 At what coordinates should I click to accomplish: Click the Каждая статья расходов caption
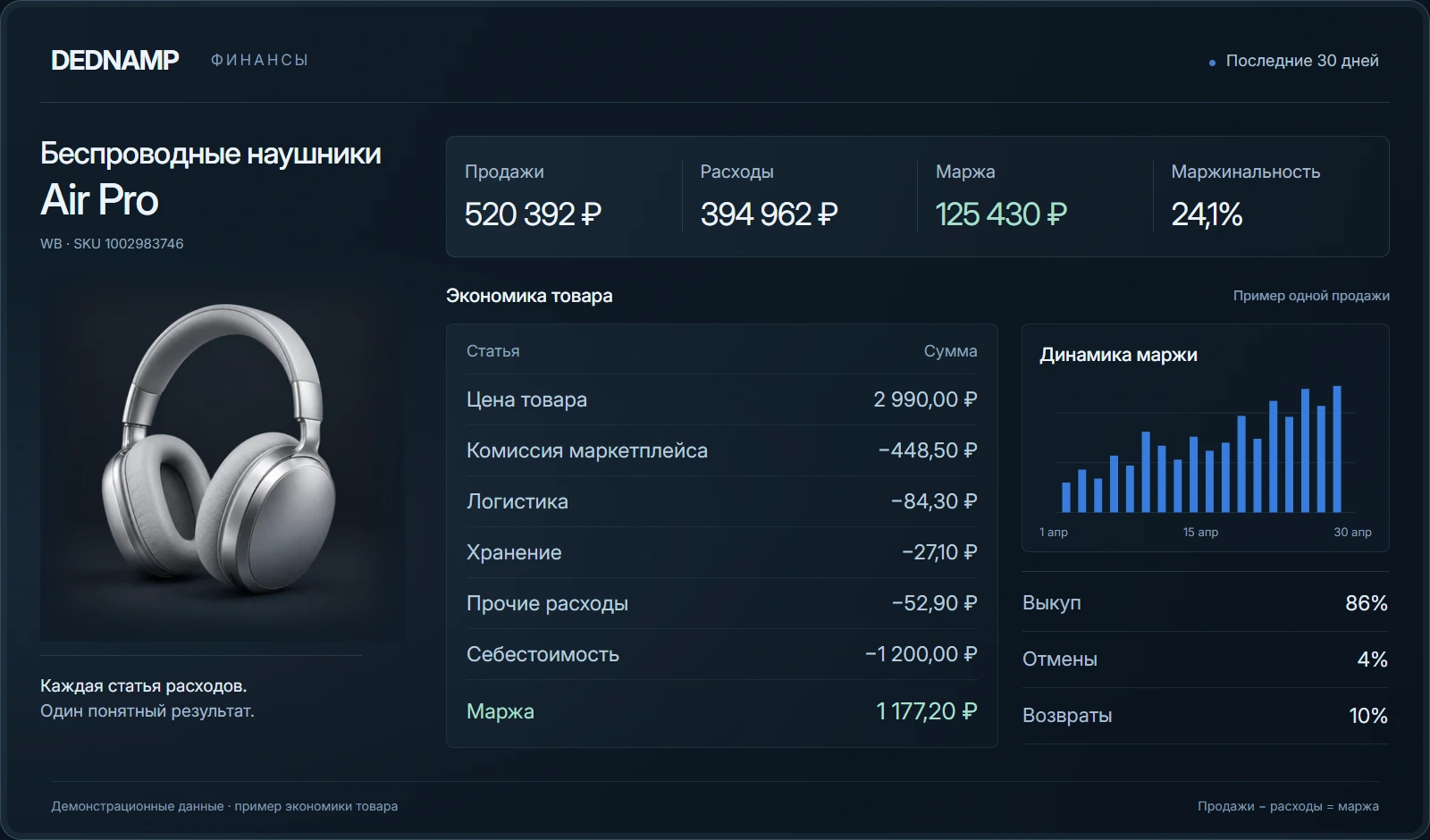(x=144, y=686)
